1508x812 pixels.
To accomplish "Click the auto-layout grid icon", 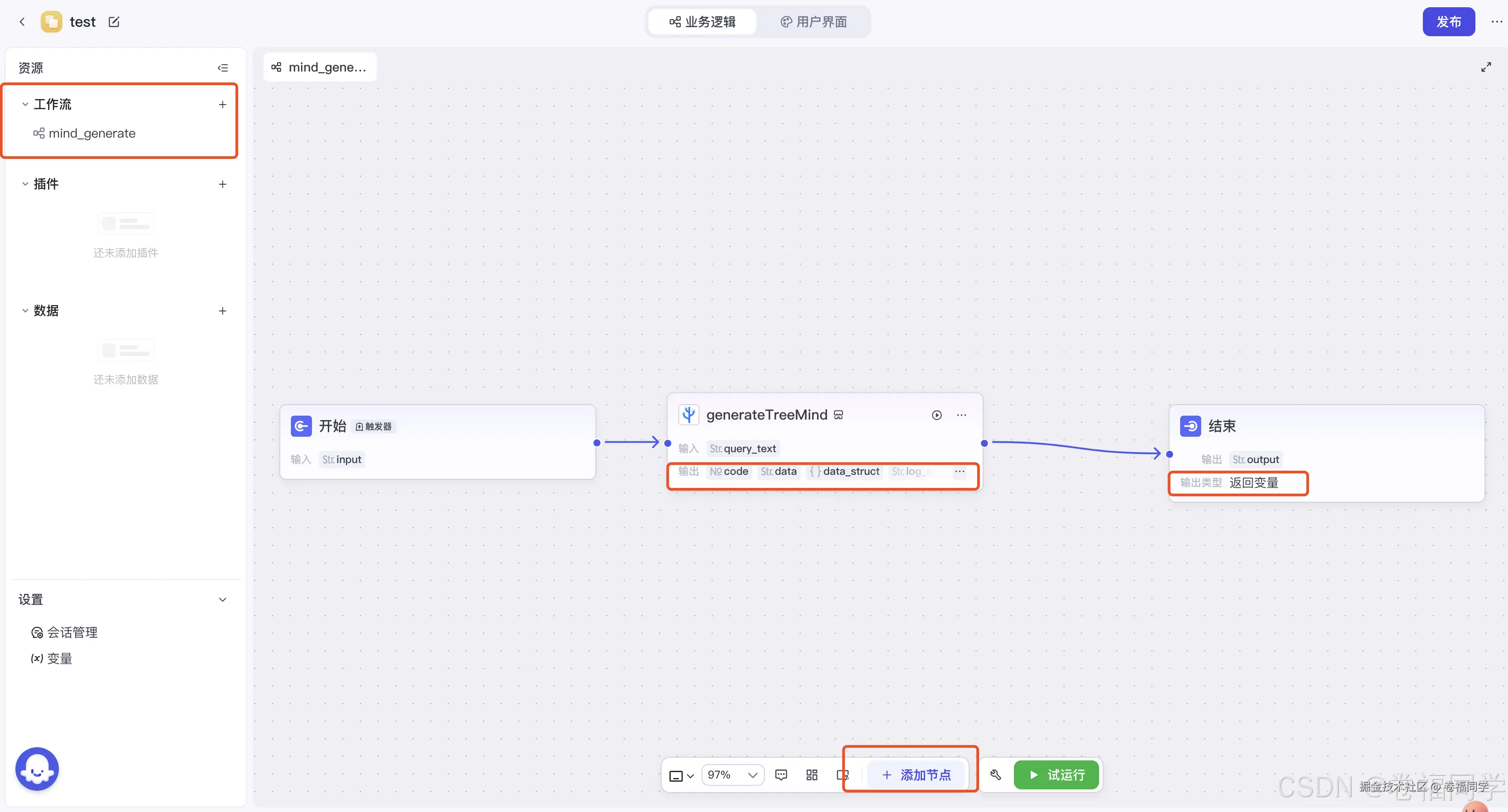I will tap(812, 775).
